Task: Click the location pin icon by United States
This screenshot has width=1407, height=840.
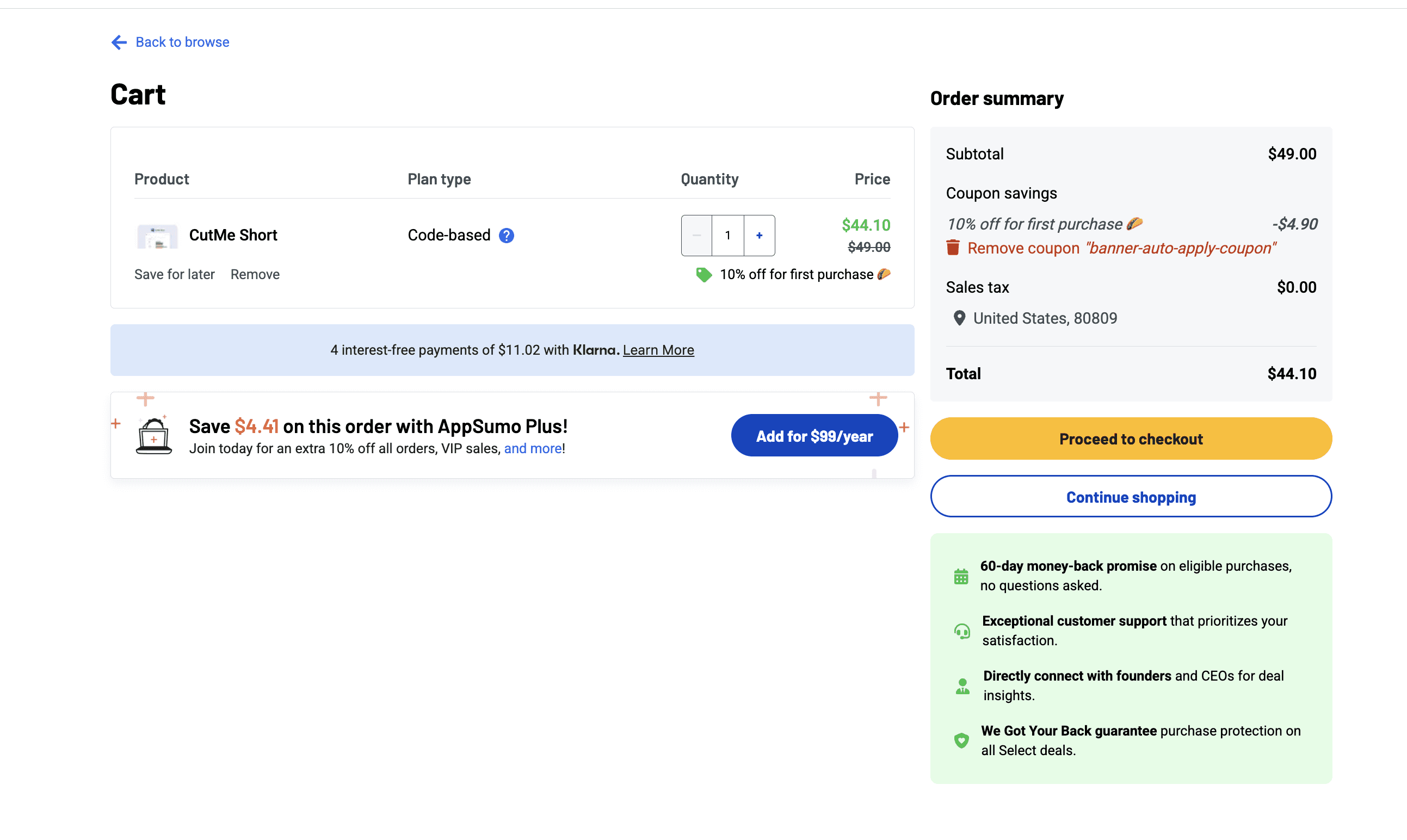Action: 959,318
